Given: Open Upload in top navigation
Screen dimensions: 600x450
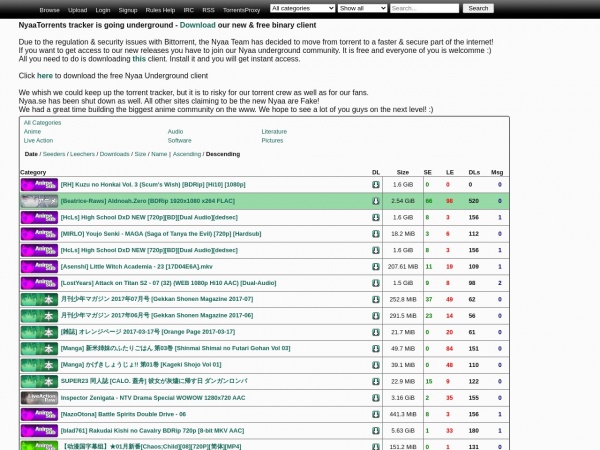Looking at the screenshot, I should pos(78,10).
